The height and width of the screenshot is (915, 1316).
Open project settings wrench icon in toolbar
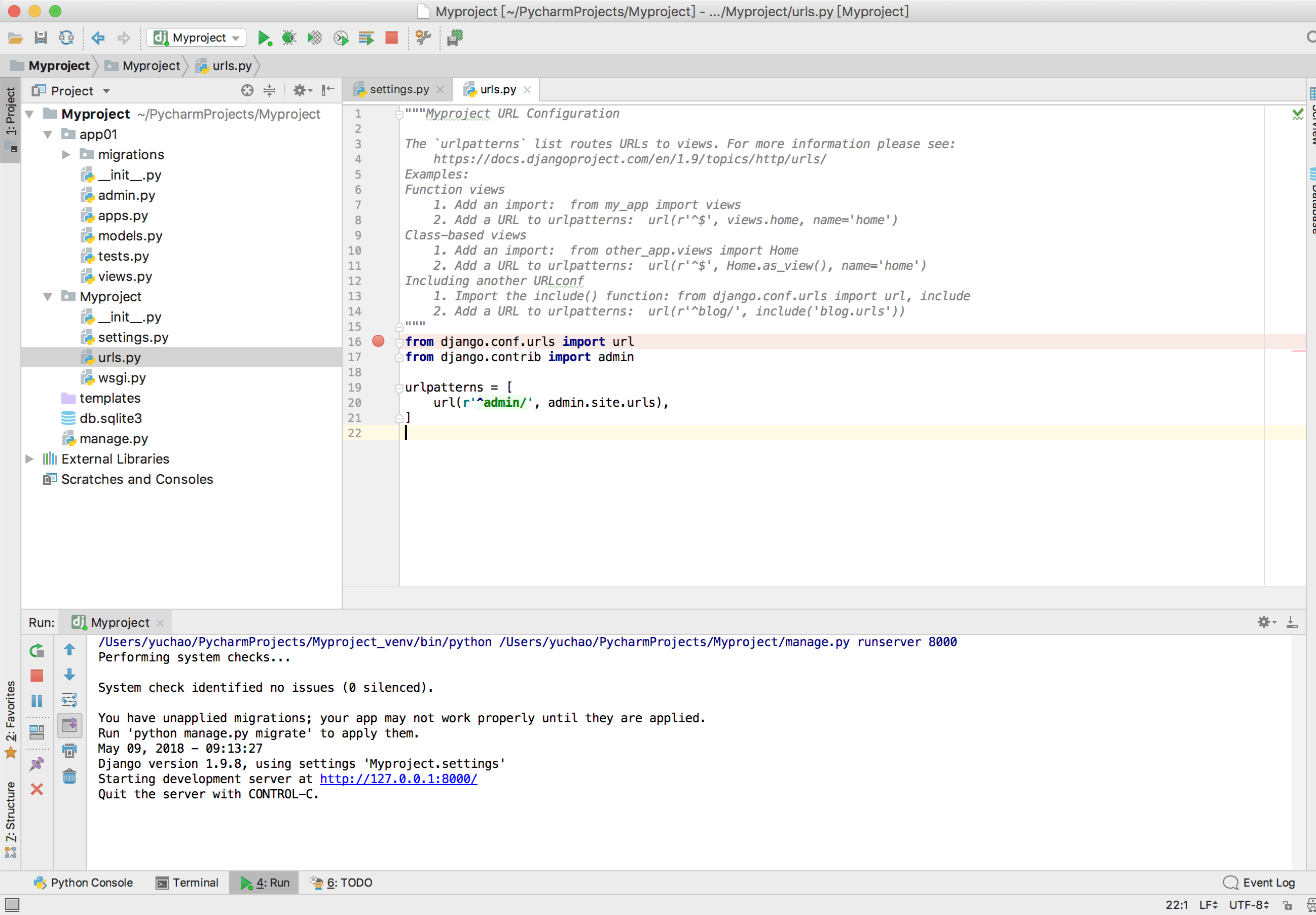pyautogui.click(x=423, y=38)
